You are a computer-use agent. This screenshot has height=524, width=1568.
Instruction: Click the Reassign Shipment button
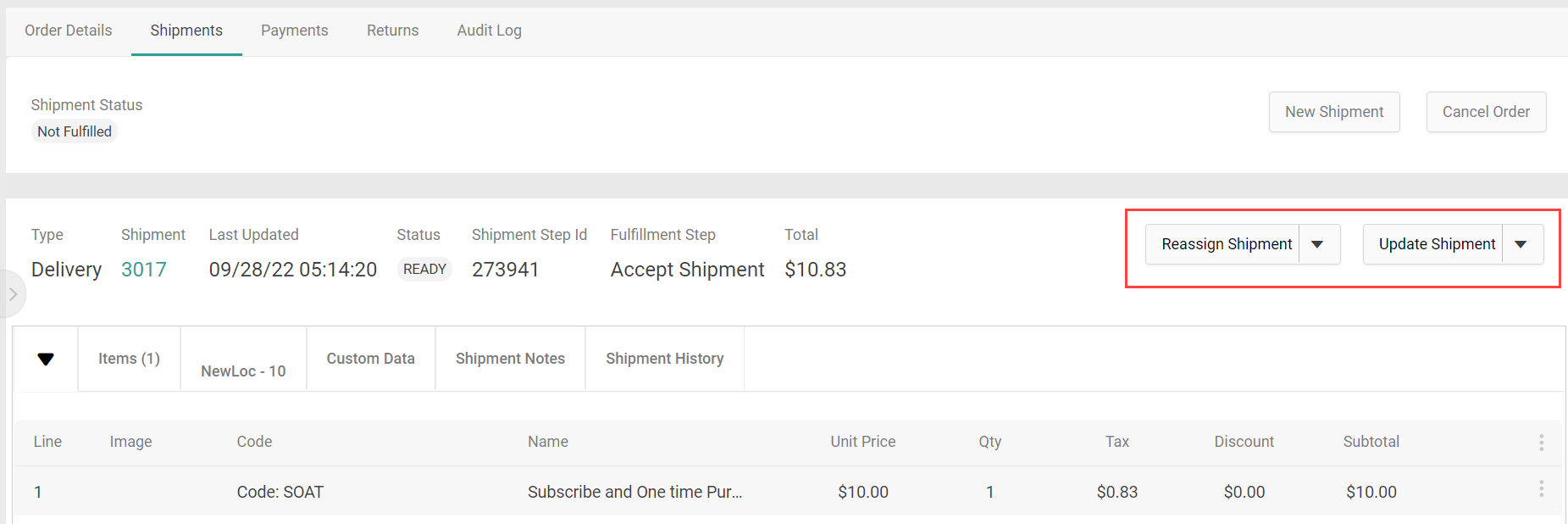[x=1226, y=244]
